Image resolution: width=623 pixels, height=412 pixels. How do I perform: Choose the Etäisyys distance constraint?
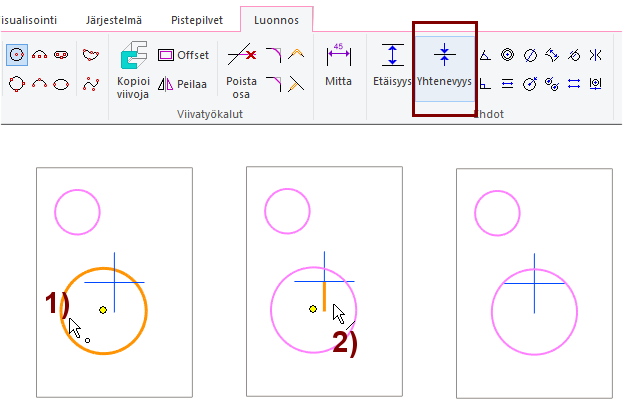click(x=392, y=65)
